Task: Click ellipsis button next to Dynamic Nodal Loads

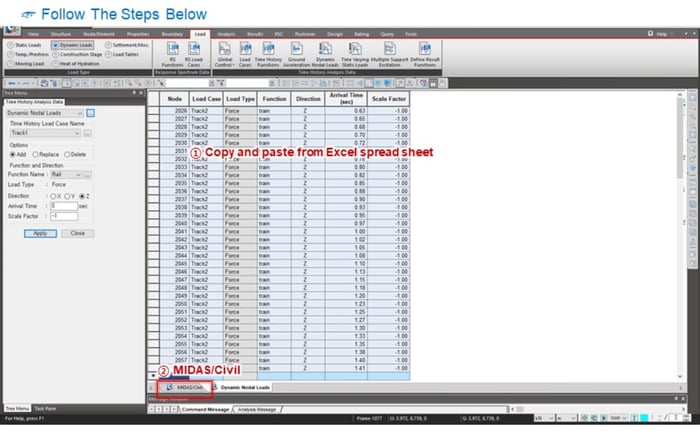Action: pyautogui.click(x=90, y=113)
